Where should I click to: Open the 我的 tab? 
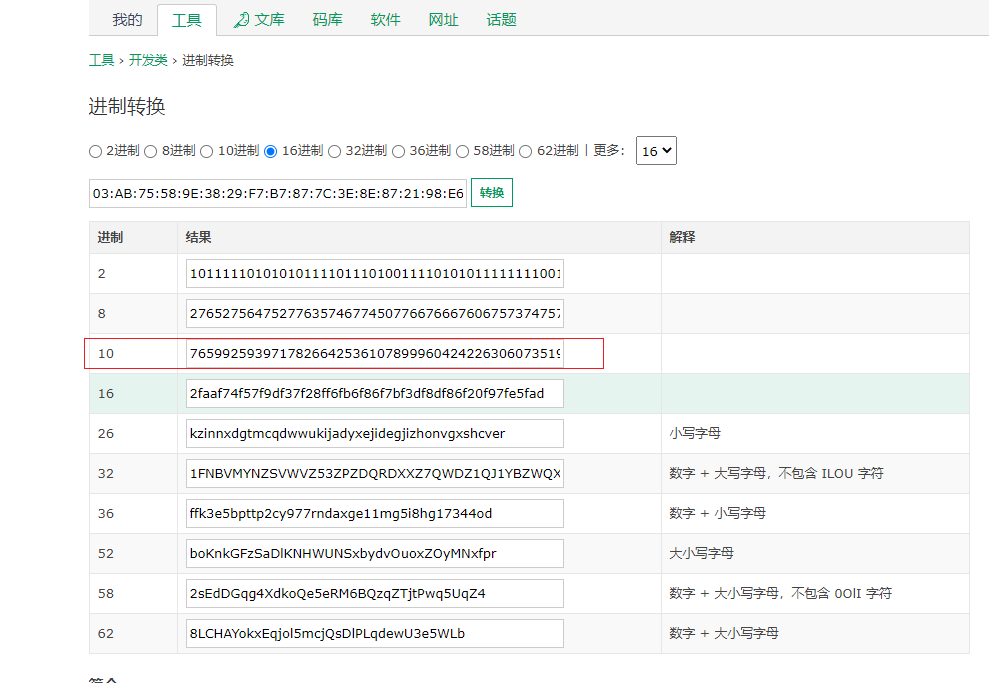point(127,20)
